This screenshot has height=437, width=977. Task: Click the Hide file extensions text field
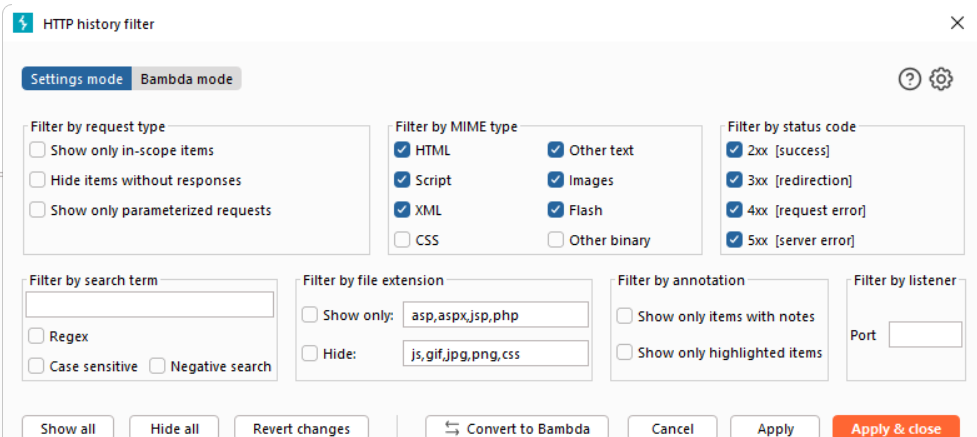point(495,353)
